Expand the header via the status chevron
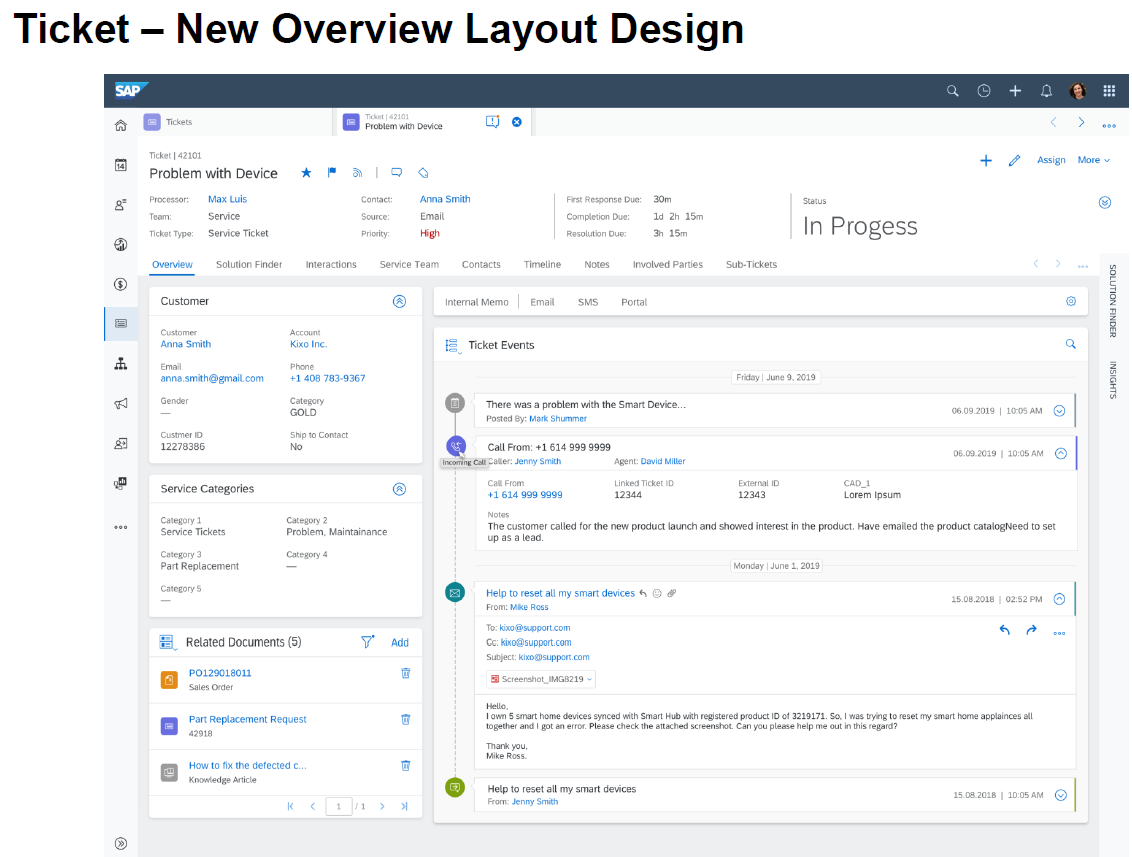 pyautogui.click(x=1105, y=202)
